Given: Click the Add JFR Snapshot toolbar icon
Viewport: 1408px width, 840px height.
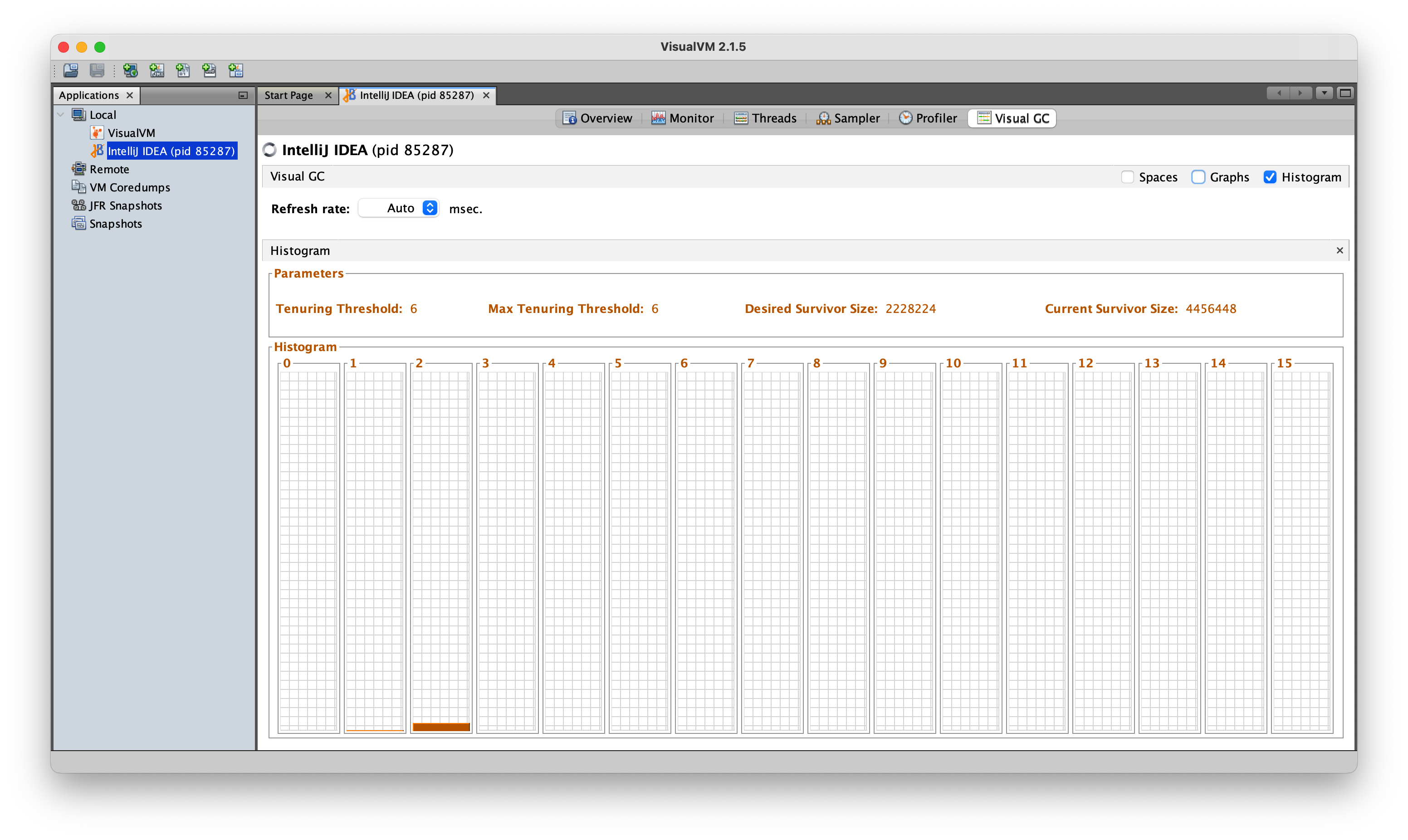Looking at the screenshot, I should pos(210,70).
